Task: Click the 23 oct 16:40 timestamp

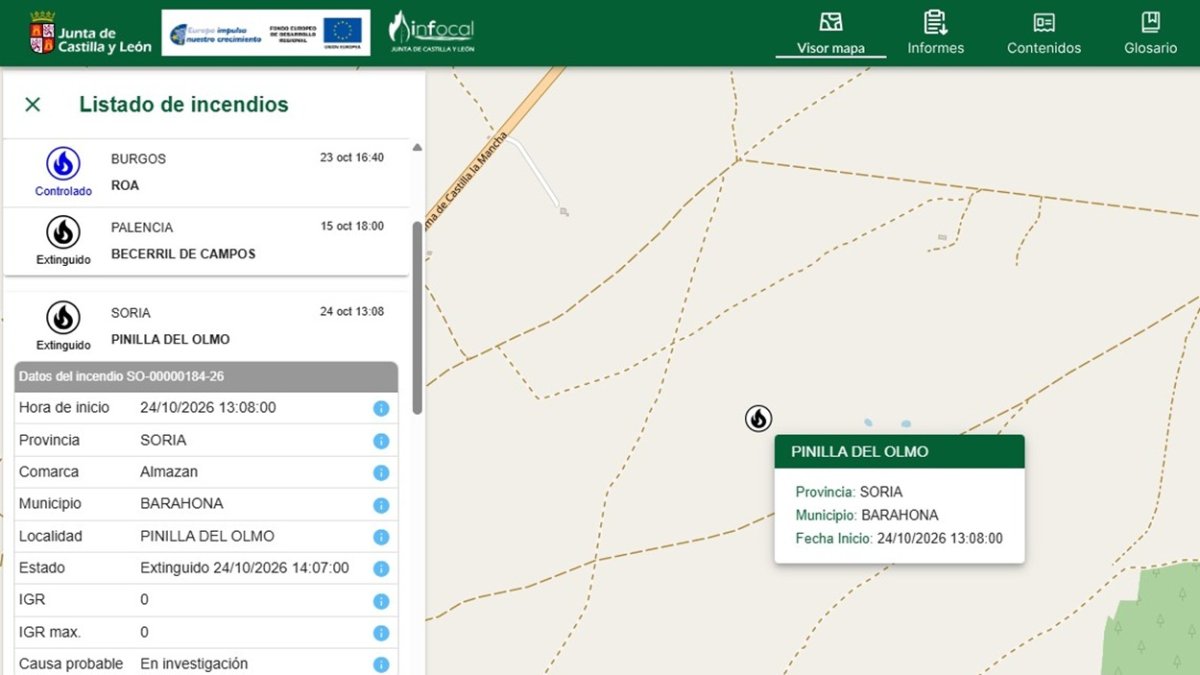Action: [352, 158]
